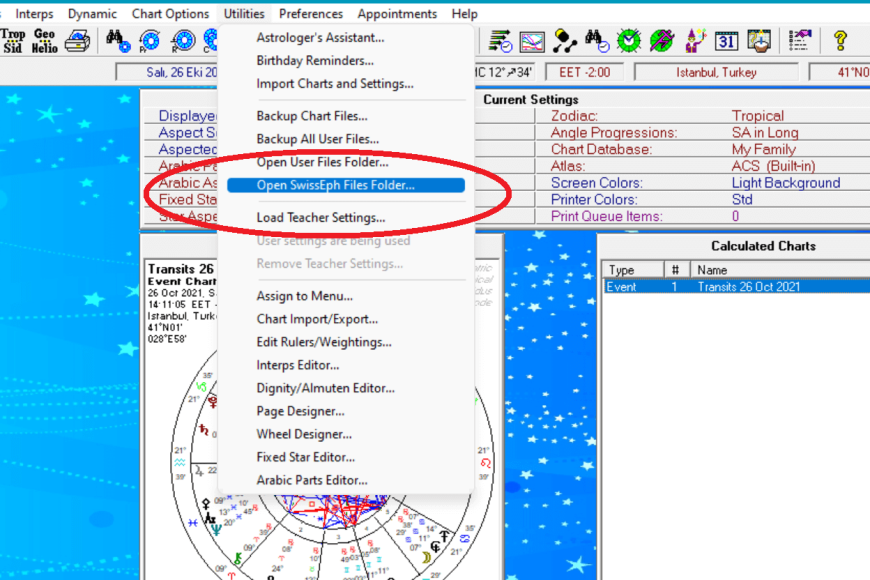
Task: Click the Chart Database setting link
Action: click(x=601, y=149)
